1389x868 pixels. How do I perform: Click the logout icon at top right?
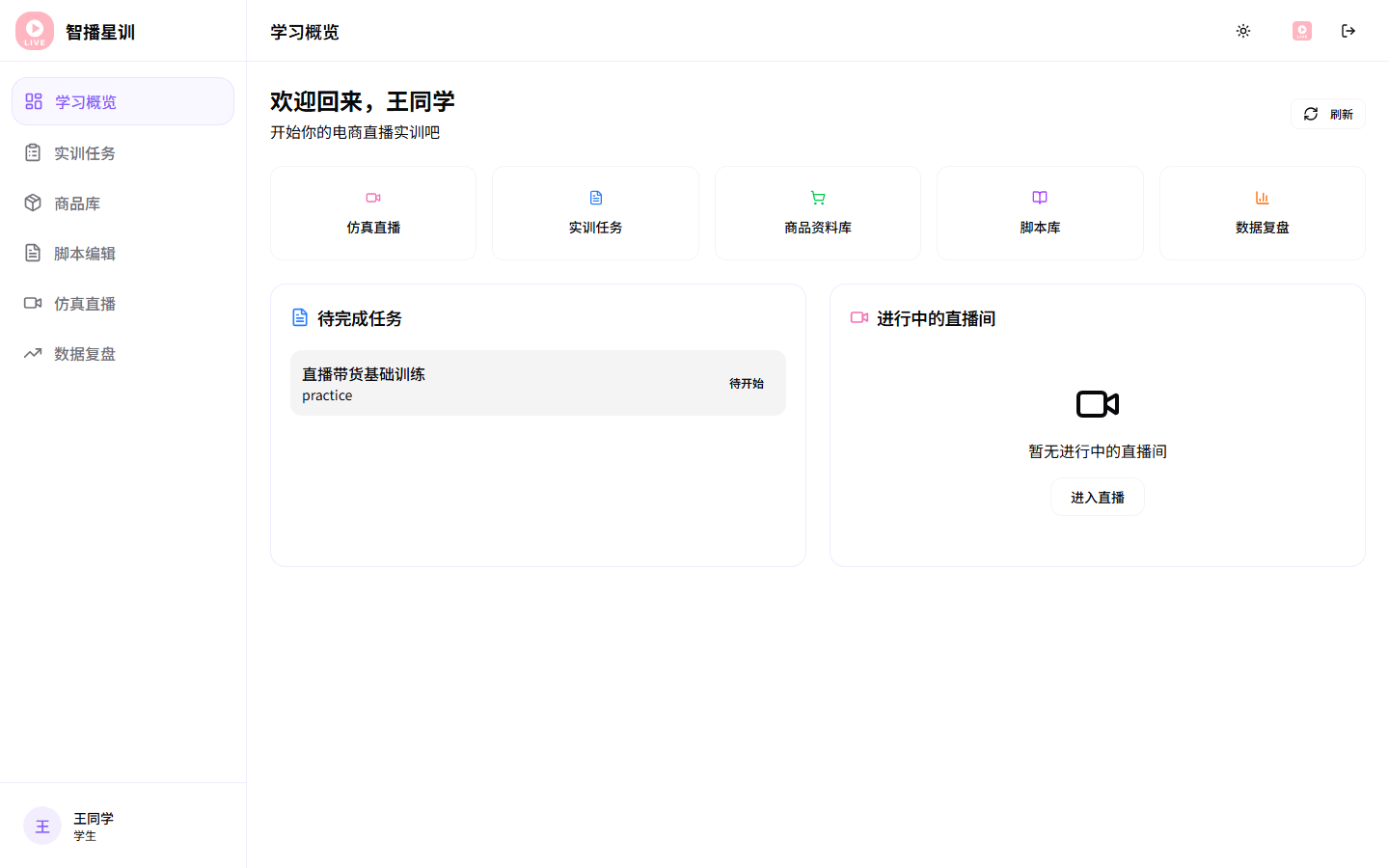click(x=1348, y=30)
